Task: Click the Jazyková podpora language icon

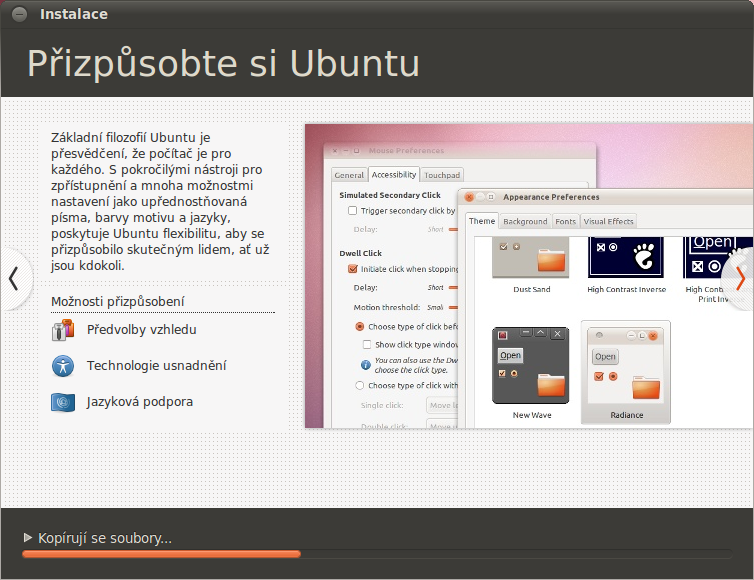Action: pyautogui.click(x=63, y=402)
